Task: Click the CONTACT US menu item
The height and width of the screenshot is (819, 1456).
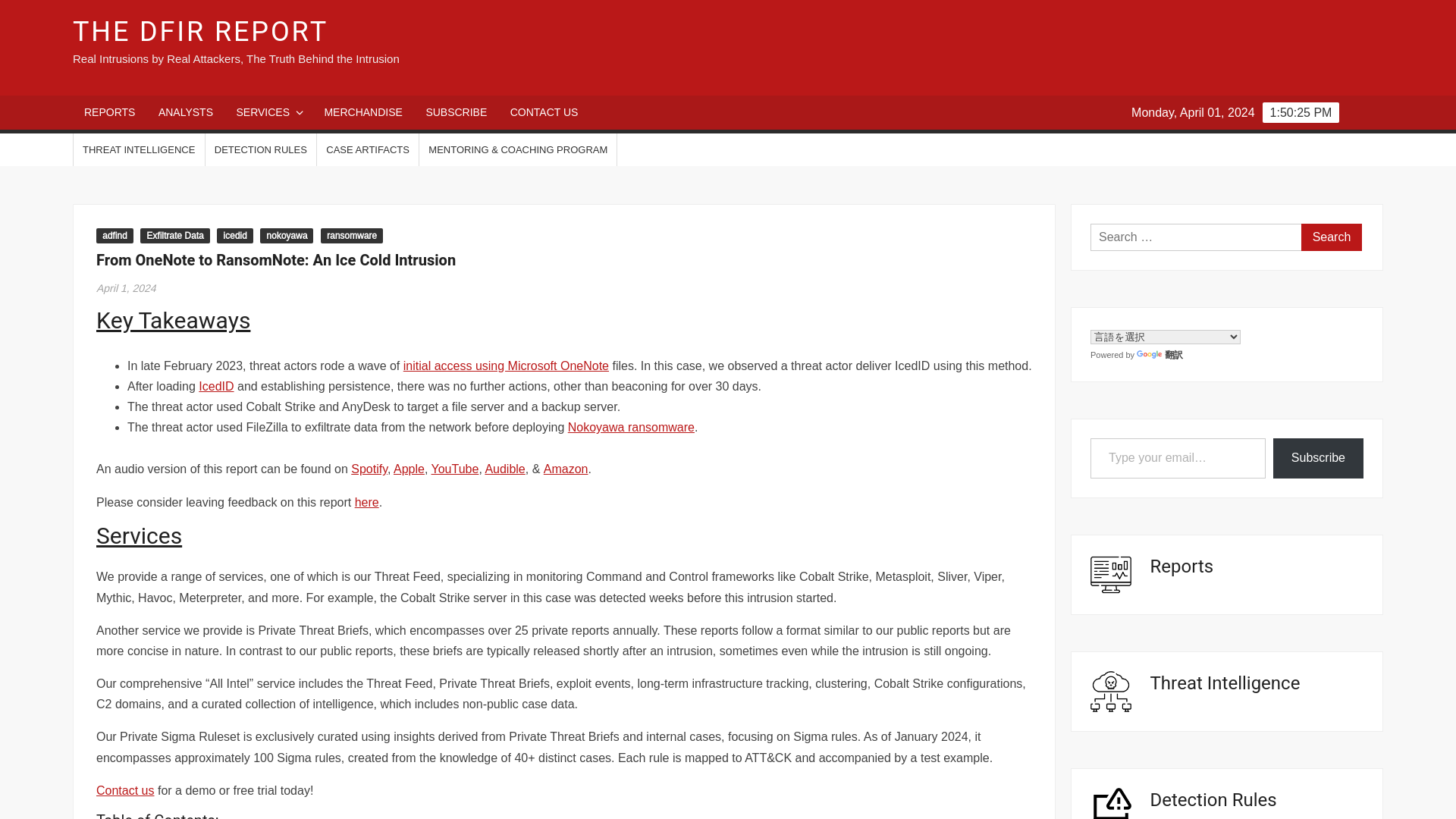Action: [543, 113]
